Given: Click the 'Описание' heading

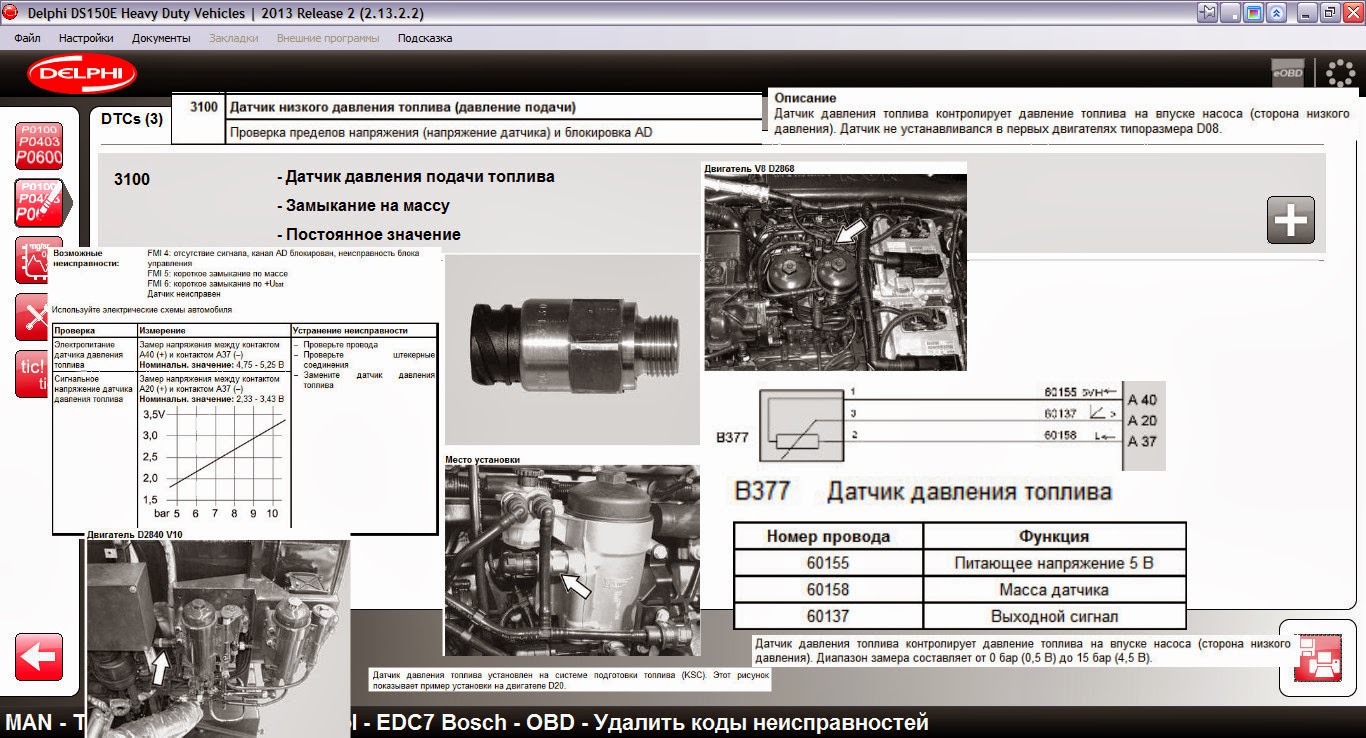Looking at the screenshot, I should click(805, 98).
